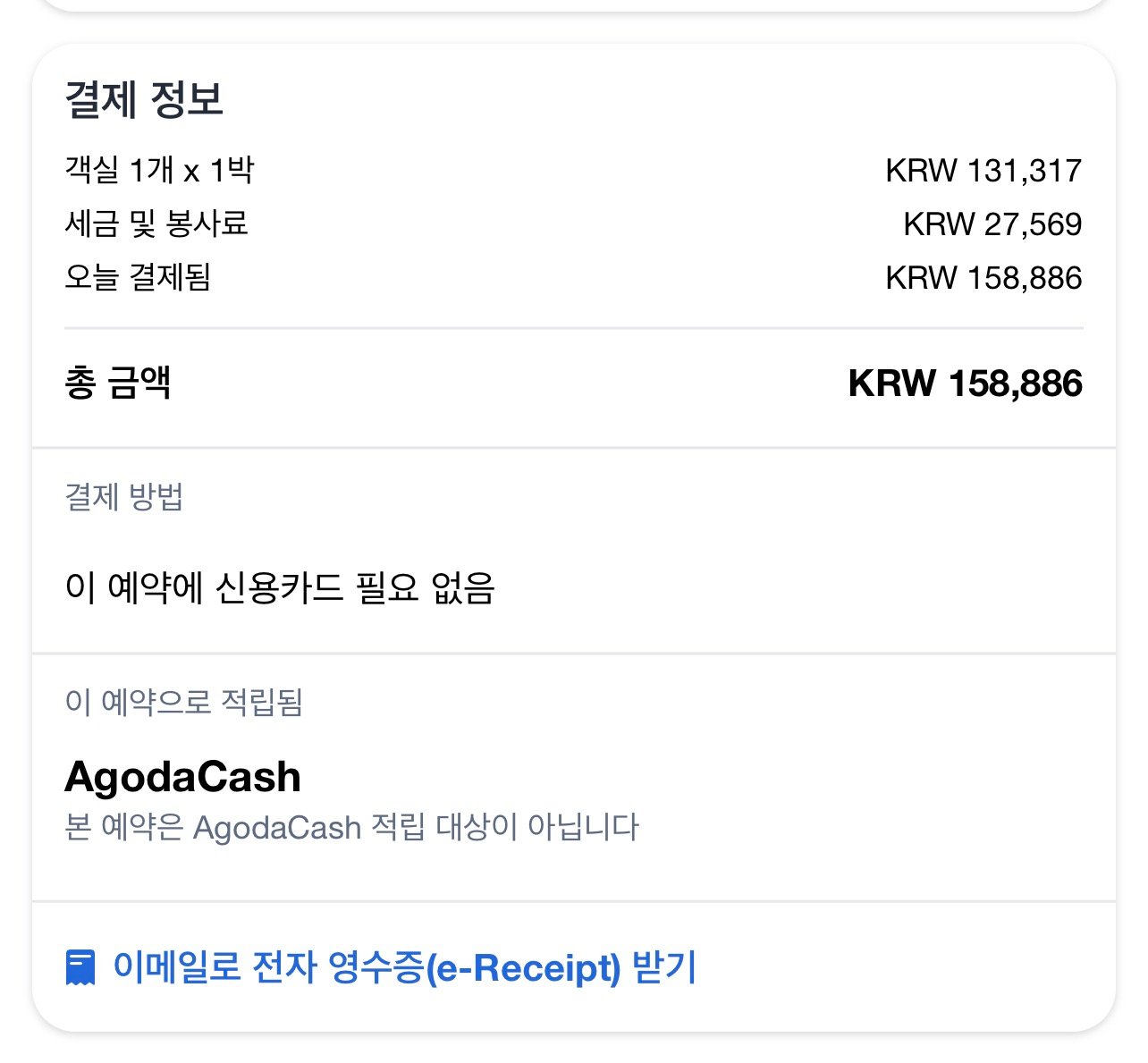Click the 결제 정보 section heading

coord(144,98)
